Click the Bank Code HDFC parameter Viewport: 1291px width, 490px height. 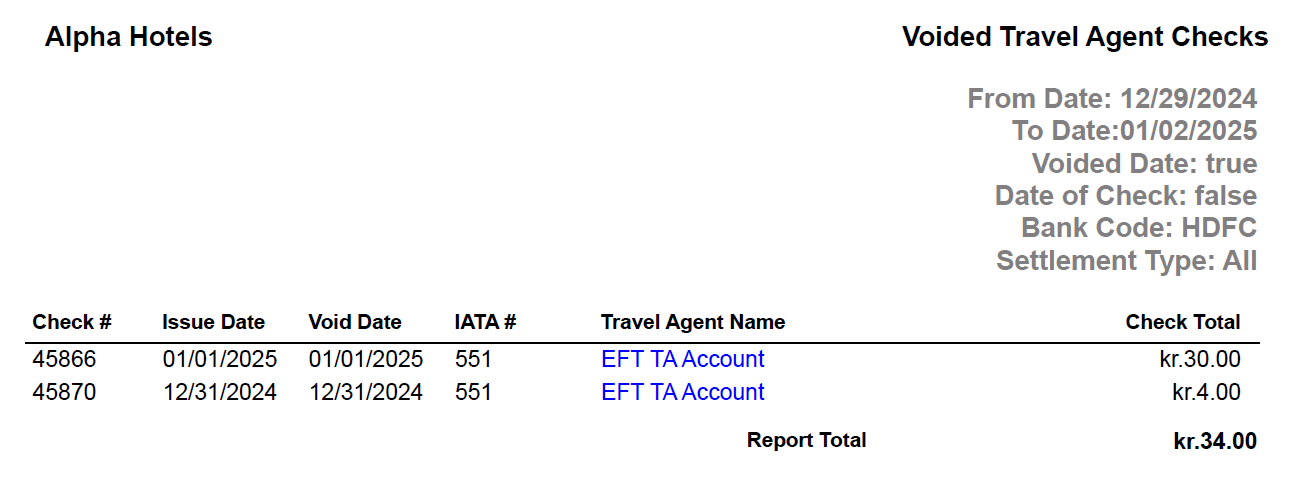click(1138, 228)
